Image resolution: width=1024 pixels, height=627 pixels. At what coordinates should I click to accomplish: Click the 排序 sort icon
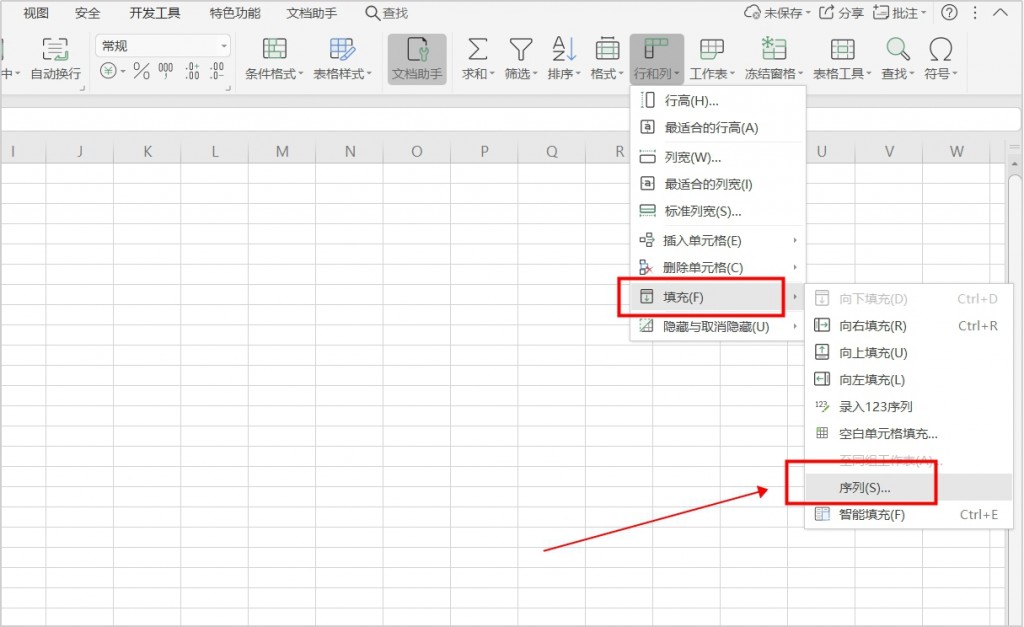point(564,49)
